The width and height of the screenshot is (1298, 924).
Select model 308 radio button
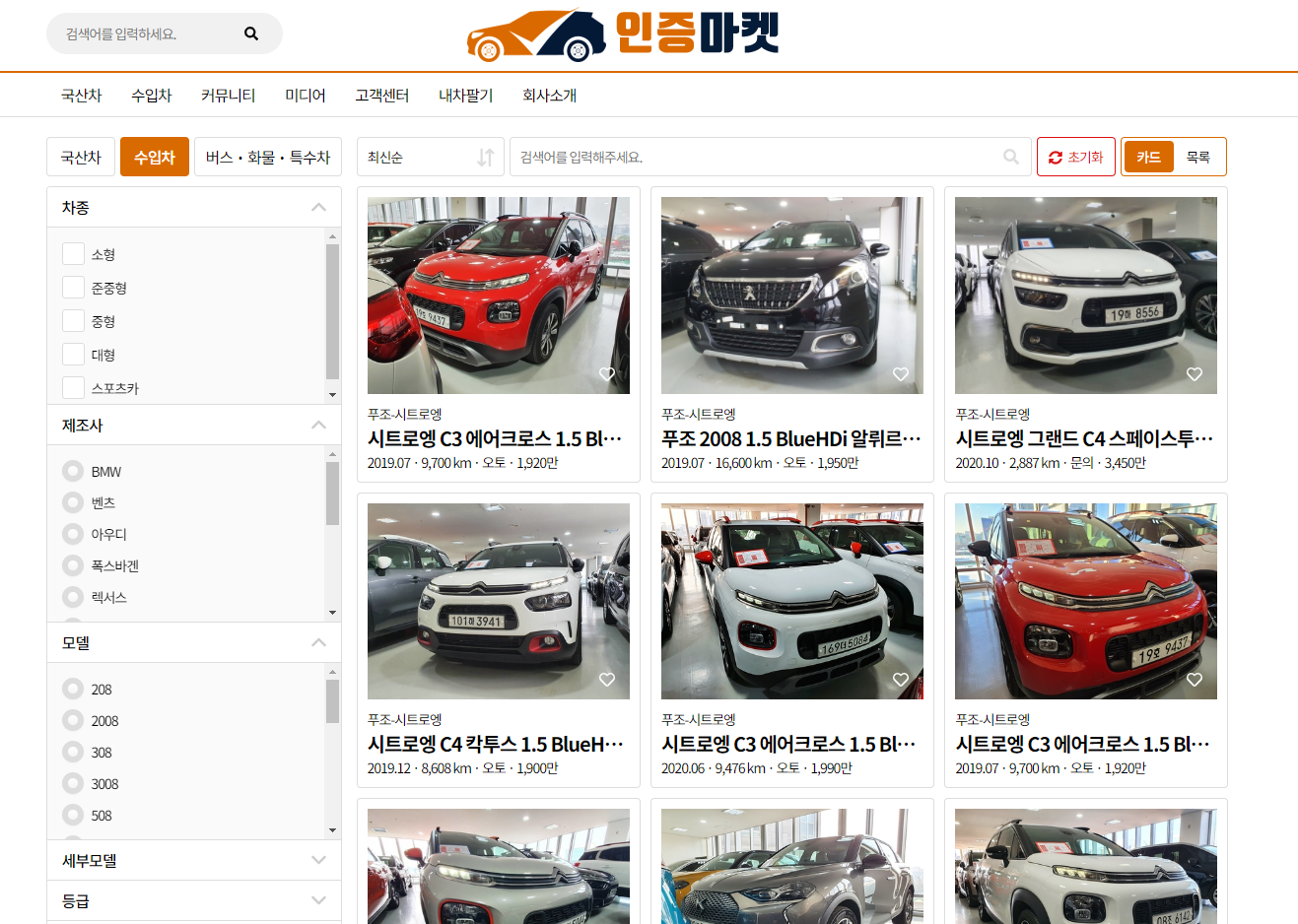73,752
